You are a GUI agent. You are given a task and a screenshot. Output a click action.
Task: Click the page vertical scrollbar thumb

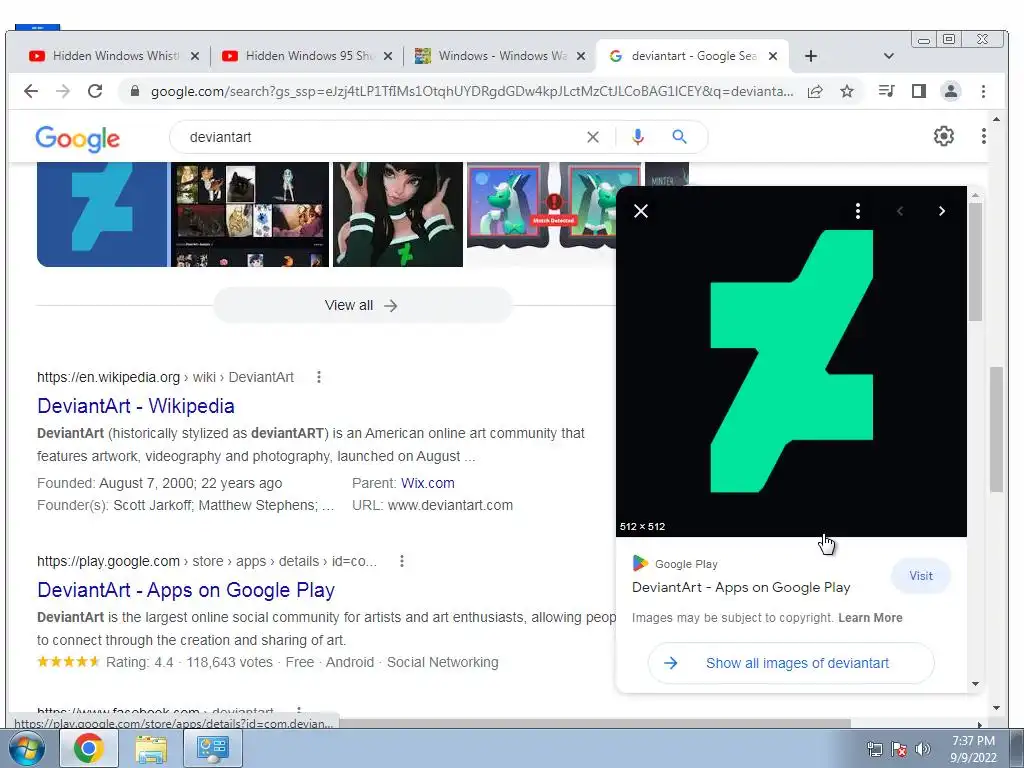point(996,429)
